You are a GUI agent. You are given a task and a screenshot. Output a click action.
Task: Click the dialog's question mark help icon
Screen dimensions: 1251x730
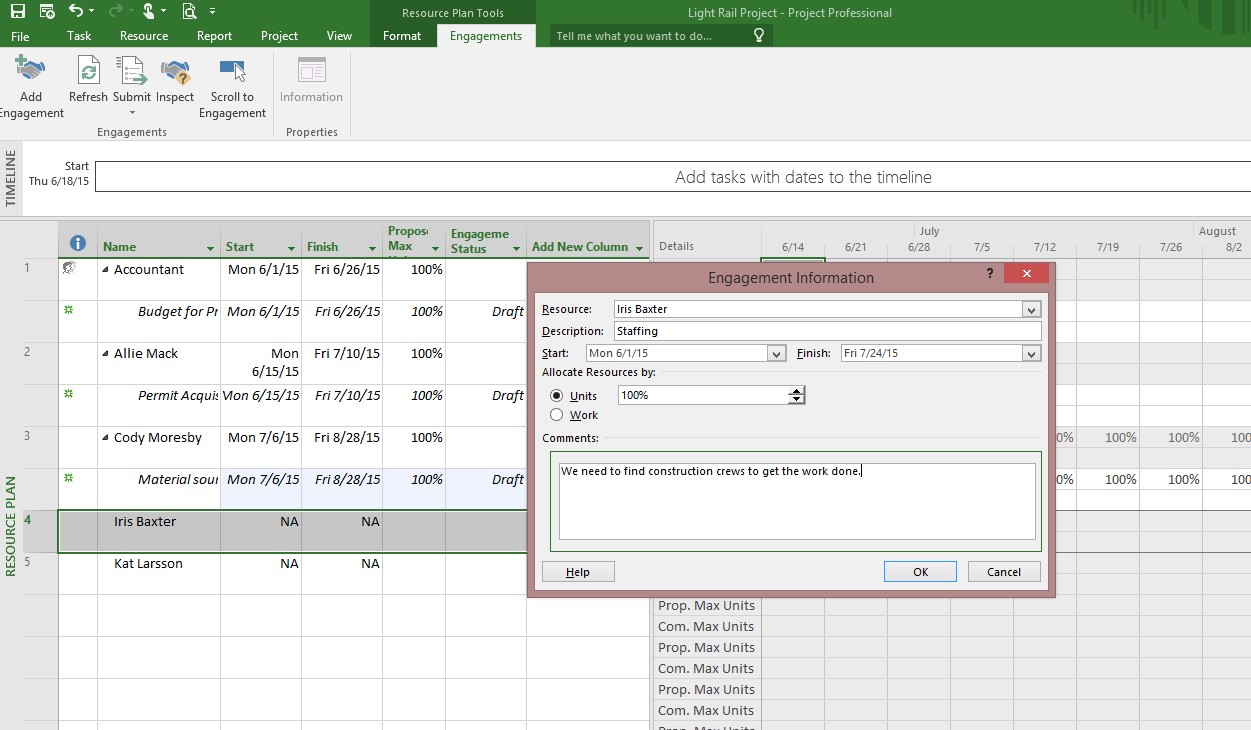[x=990, y=274]
